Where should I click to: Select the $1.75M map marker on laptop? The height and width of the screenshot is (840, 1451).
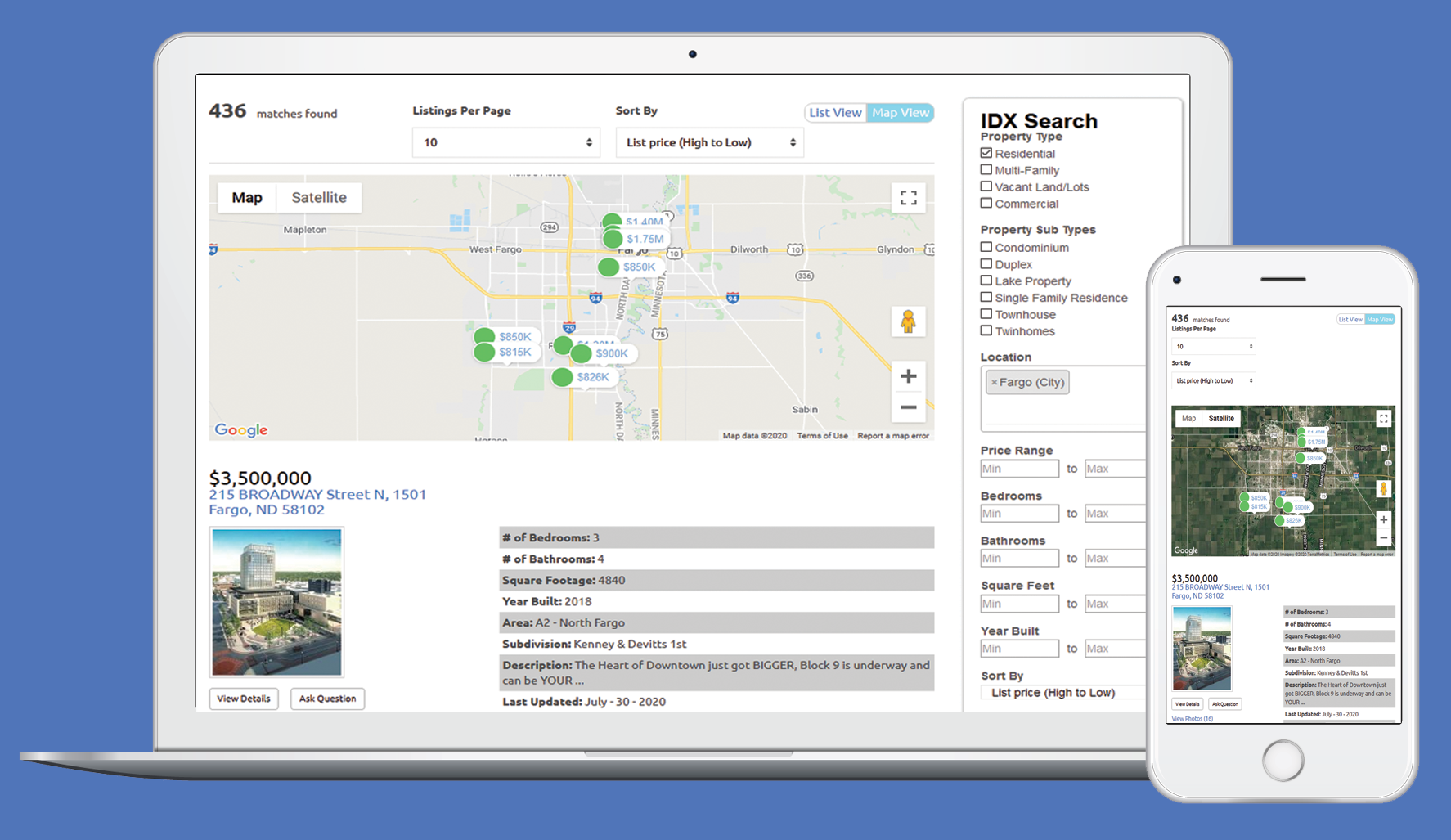click(635, 239)
